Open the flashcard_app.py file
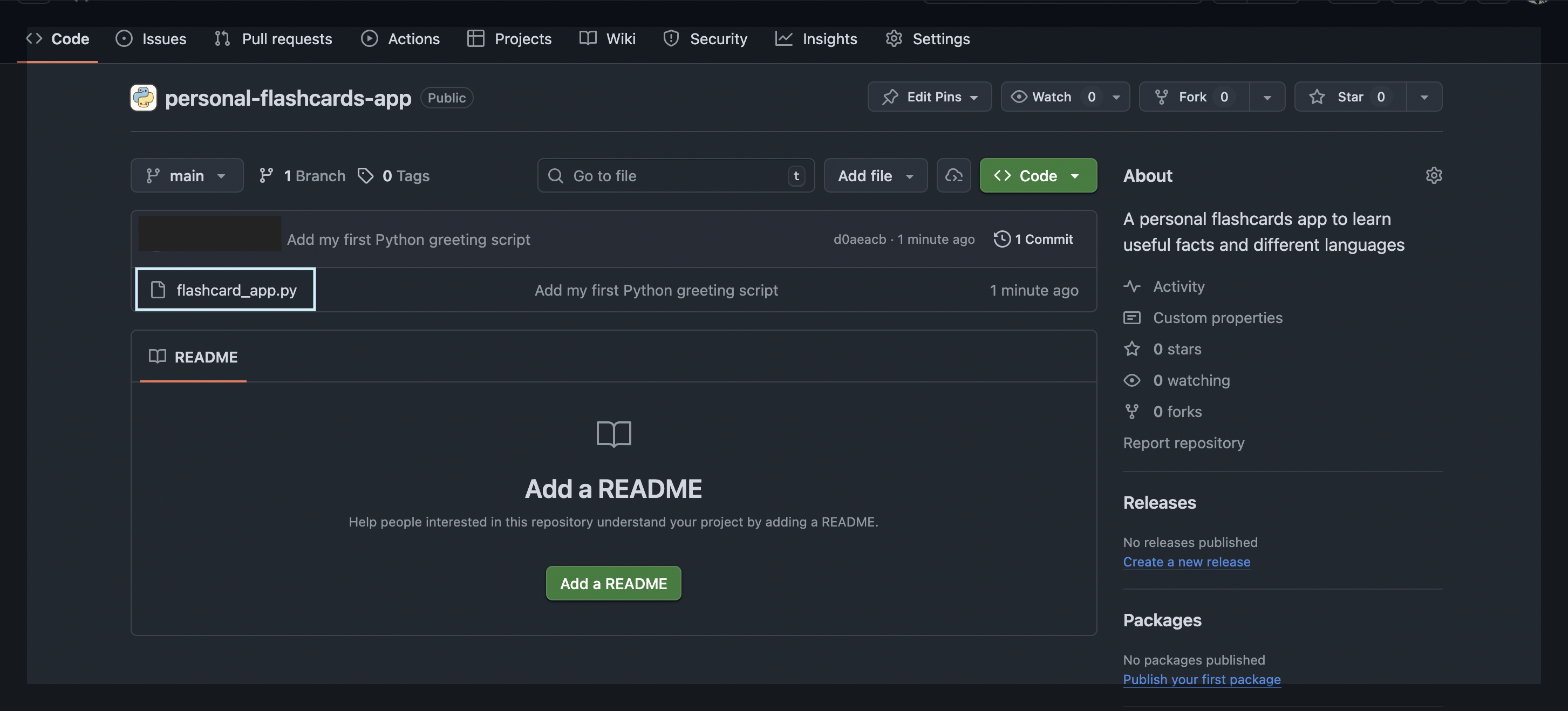The width and height of the screenshot is (1568, 711). click(236, 290)
